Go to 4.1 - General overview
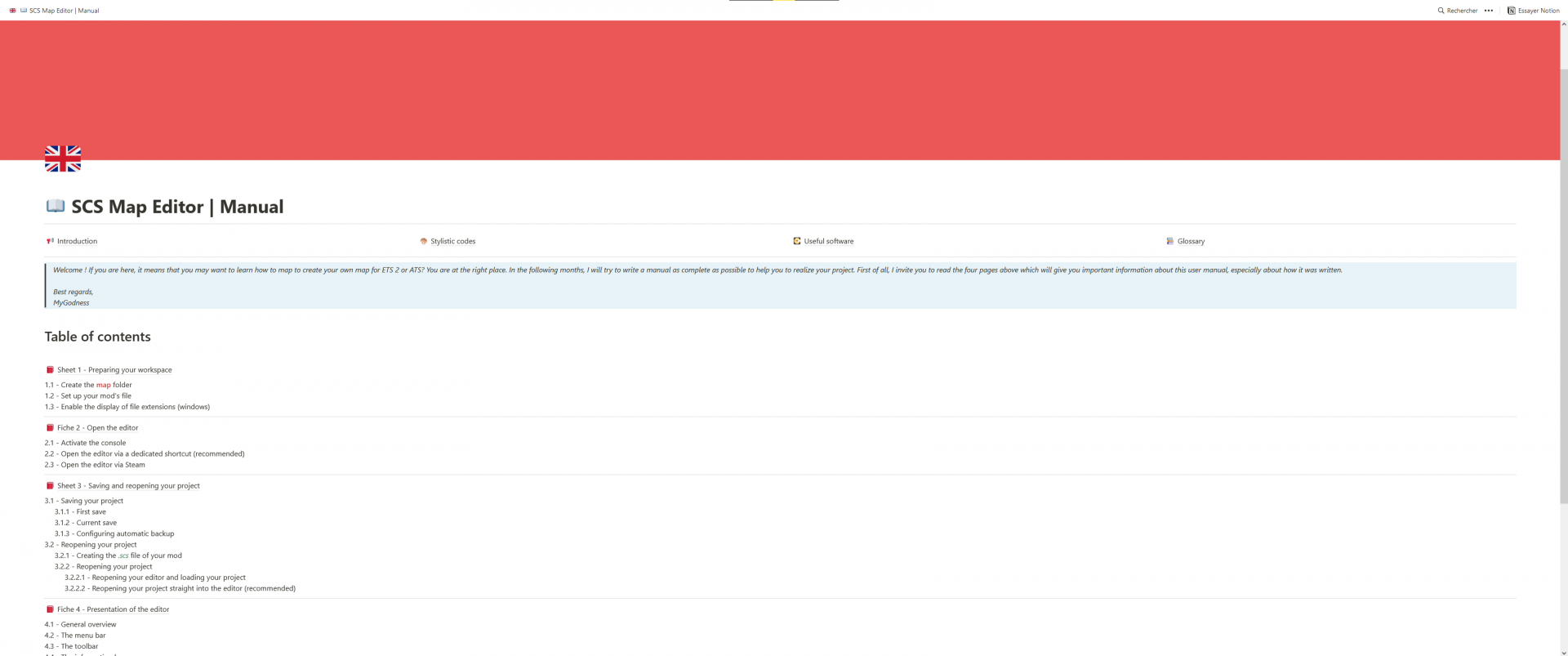The width and height of the screenshot is (1568, 656). 80,624
